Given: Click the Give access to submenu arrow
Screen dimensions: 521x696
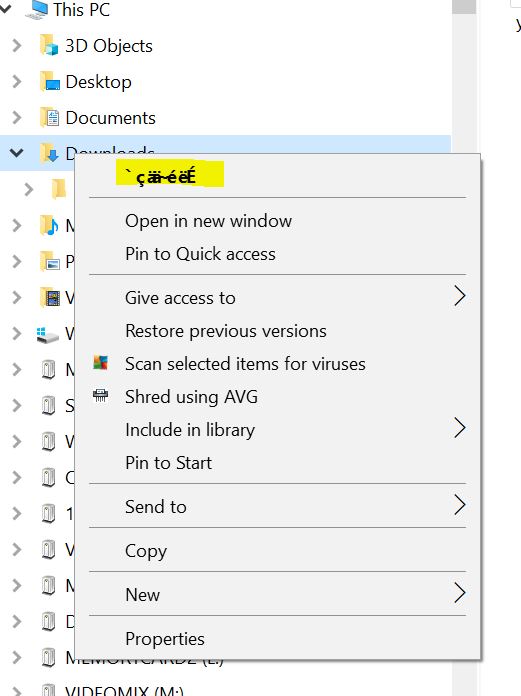Looking at the screenshot, I should (x=460, y=296).
